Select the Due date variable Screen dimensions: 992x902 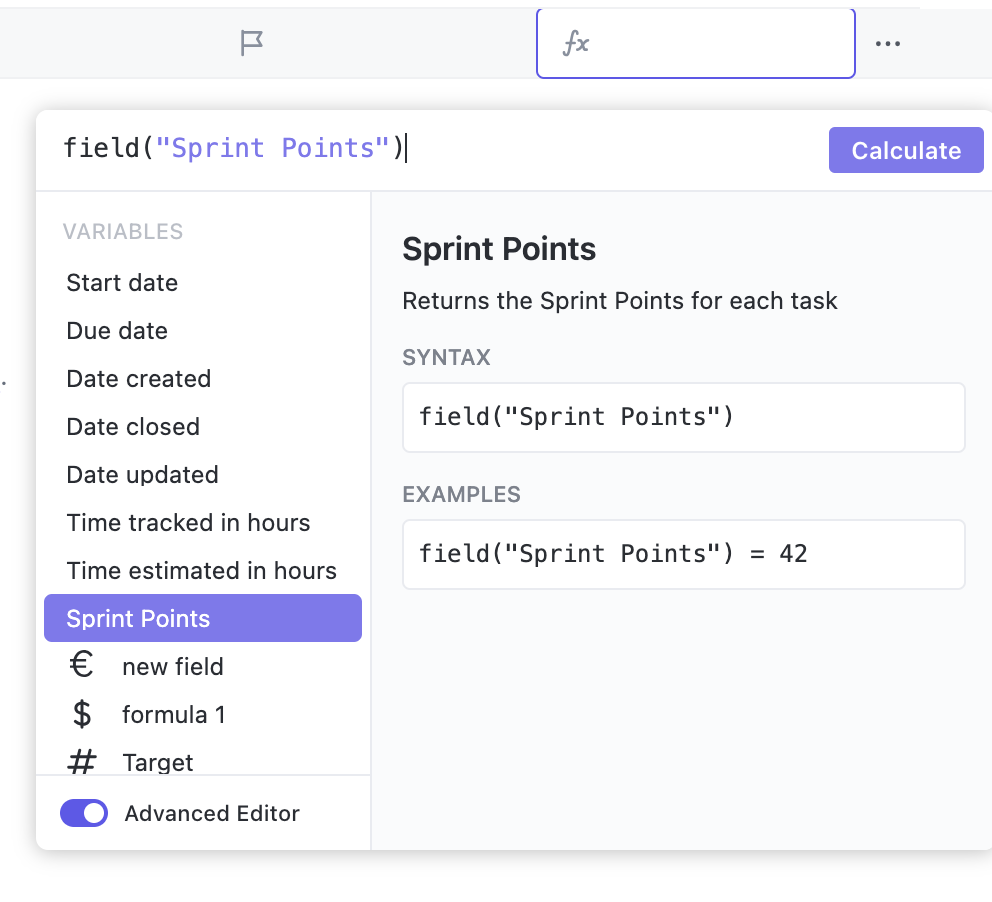coord(117,331)
